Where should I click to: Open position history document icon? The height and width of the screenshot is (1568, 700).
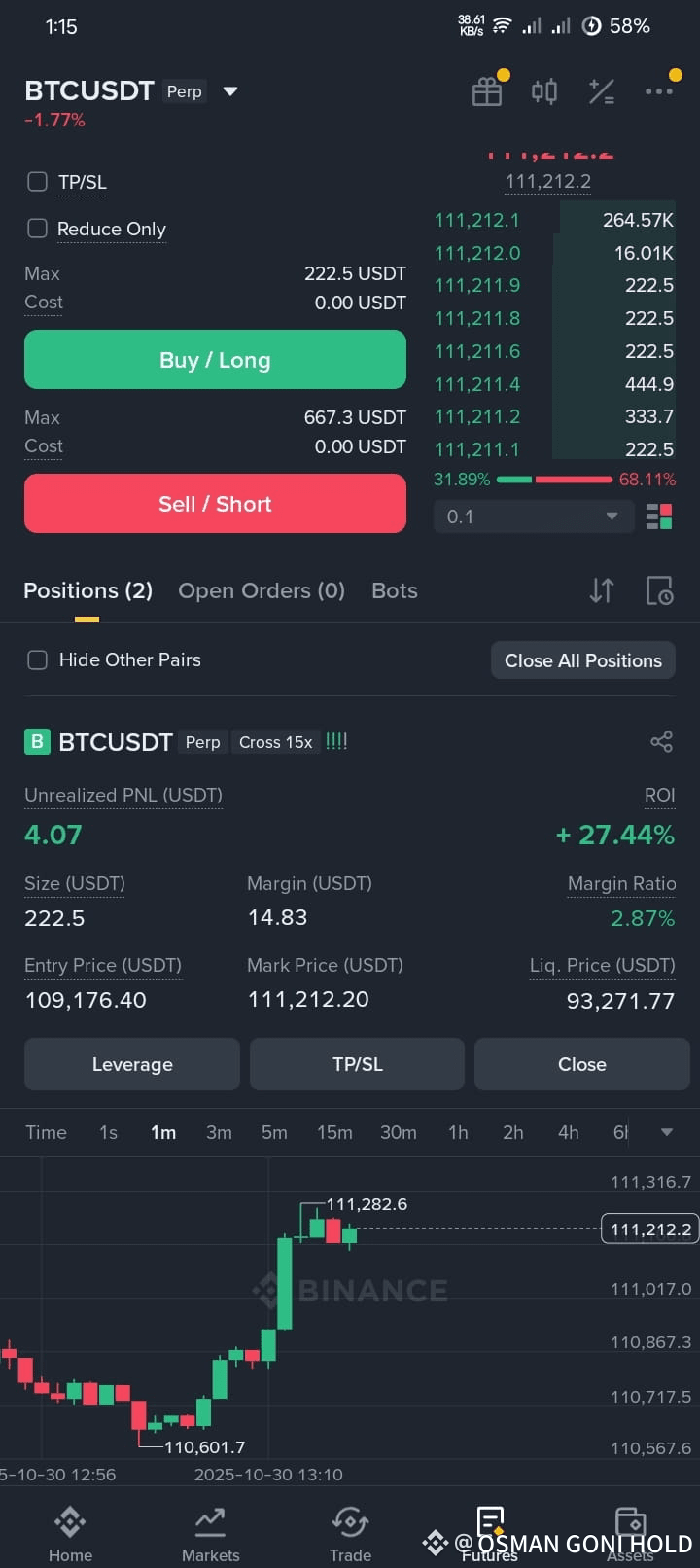[659, 590]
